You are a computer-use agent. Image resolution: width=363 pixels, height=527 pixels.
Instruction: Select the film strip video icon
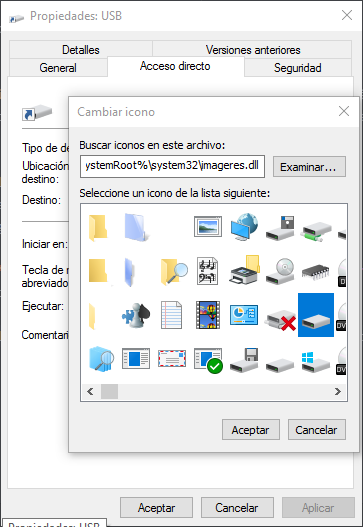tap(208, 315)
